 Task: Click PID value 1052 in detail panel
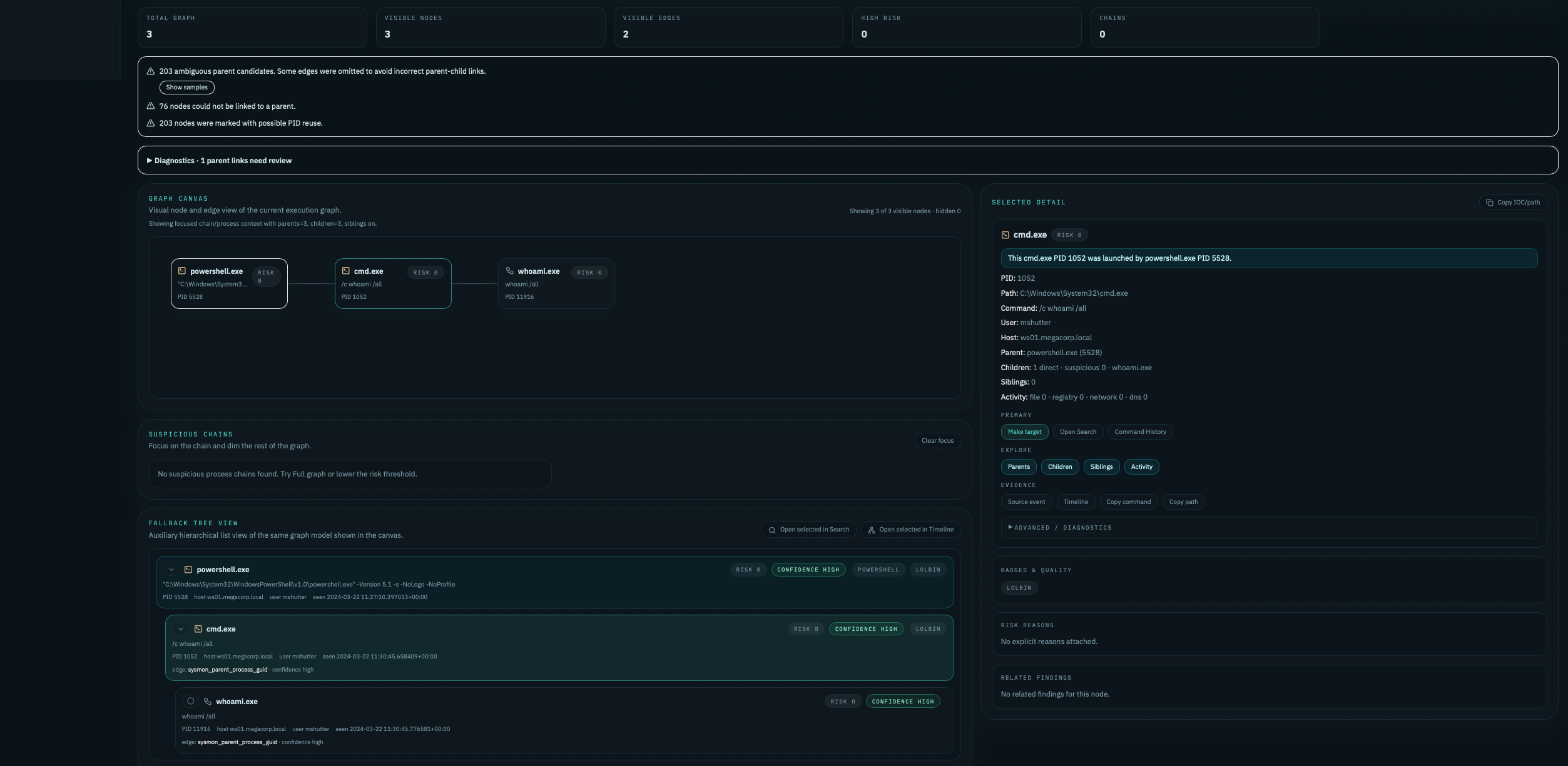[x=1026, y=278]
